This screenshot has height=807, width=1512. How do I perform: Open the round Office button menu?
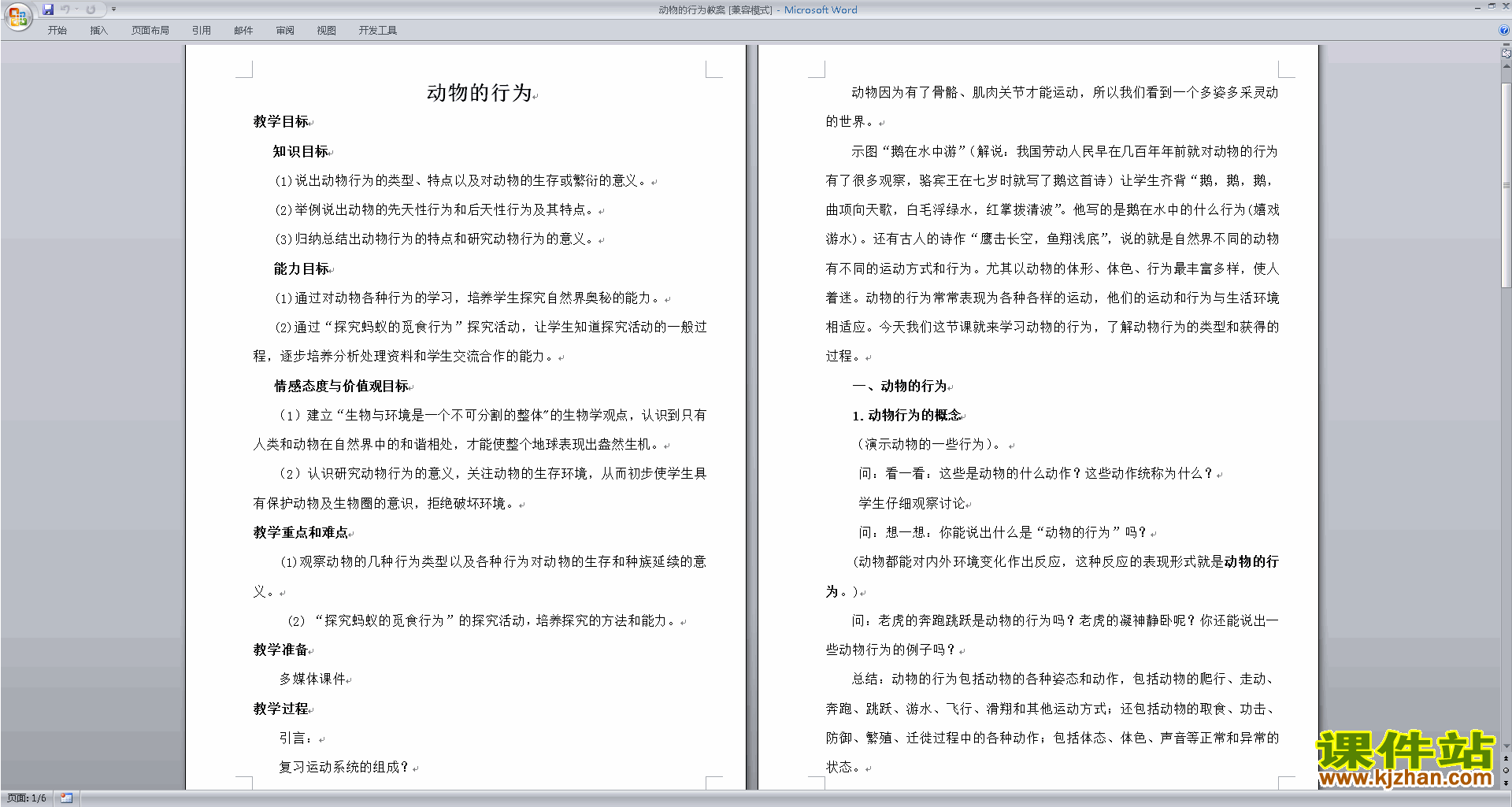[x=17, y=17]
